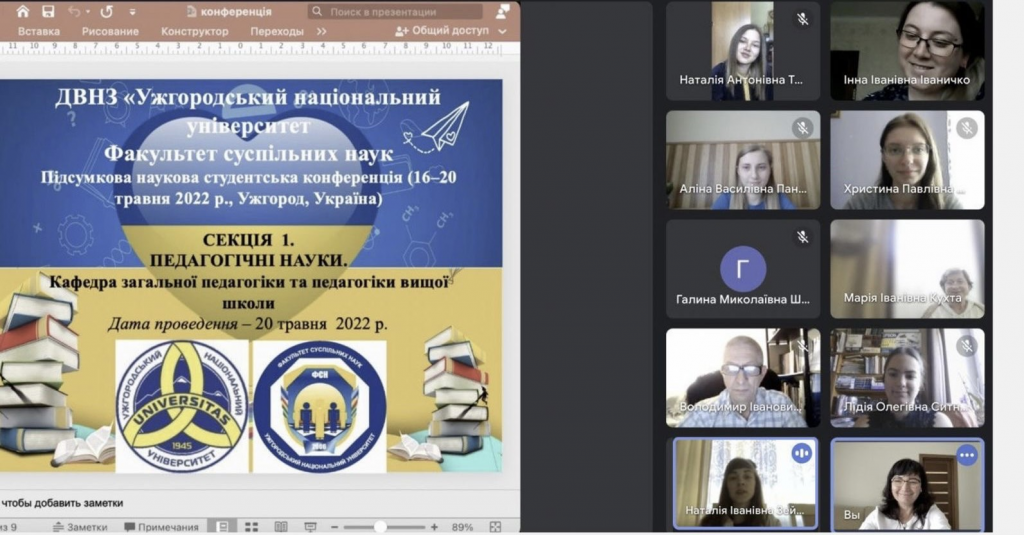Viewport: 1024px width, 535px height.
Task: Click Наталія Антонівна's muted microphone icon
Action: coord(803,19)
